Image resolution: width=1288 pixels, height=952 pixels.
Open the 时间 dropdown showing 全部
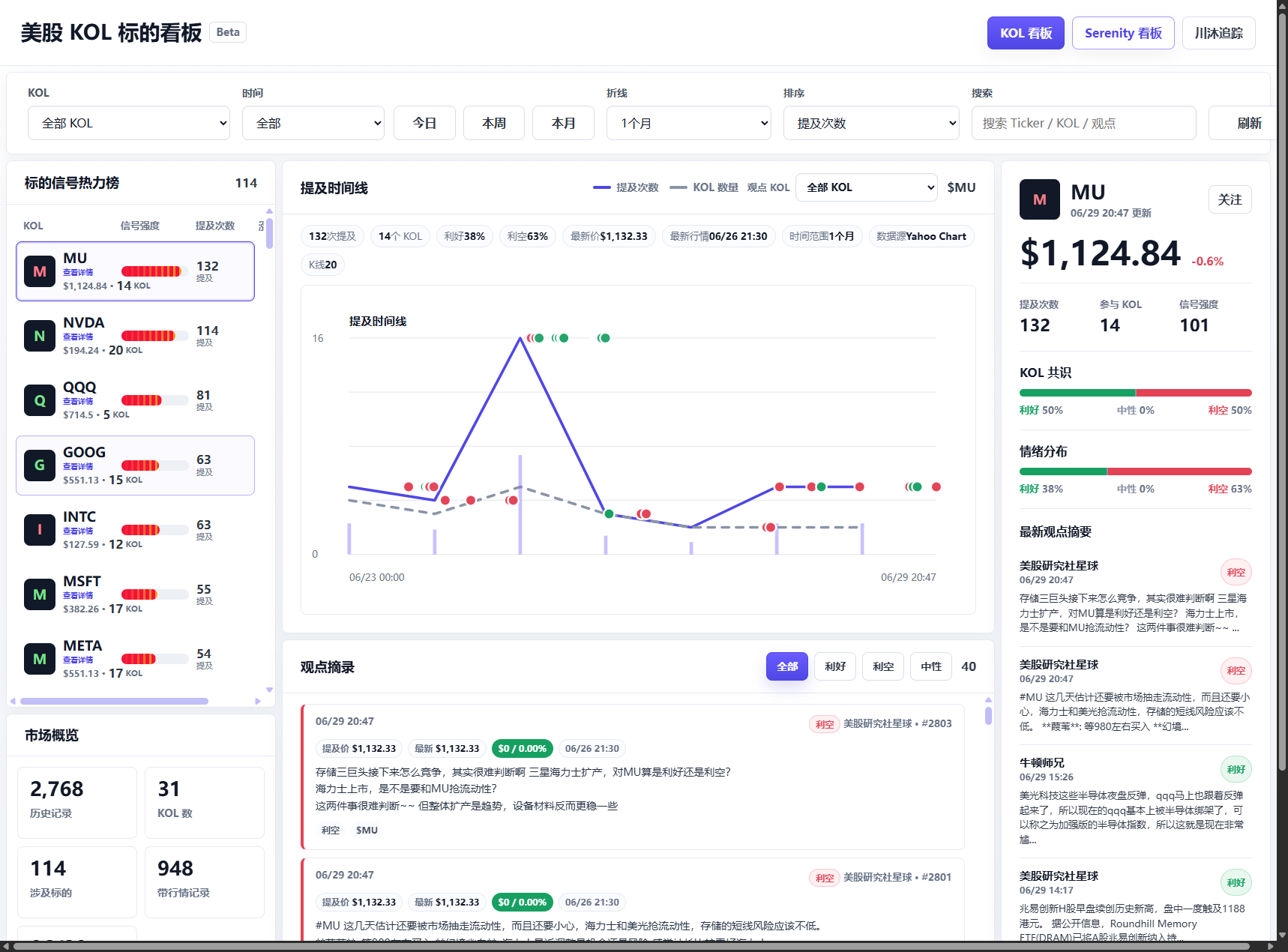313,123
